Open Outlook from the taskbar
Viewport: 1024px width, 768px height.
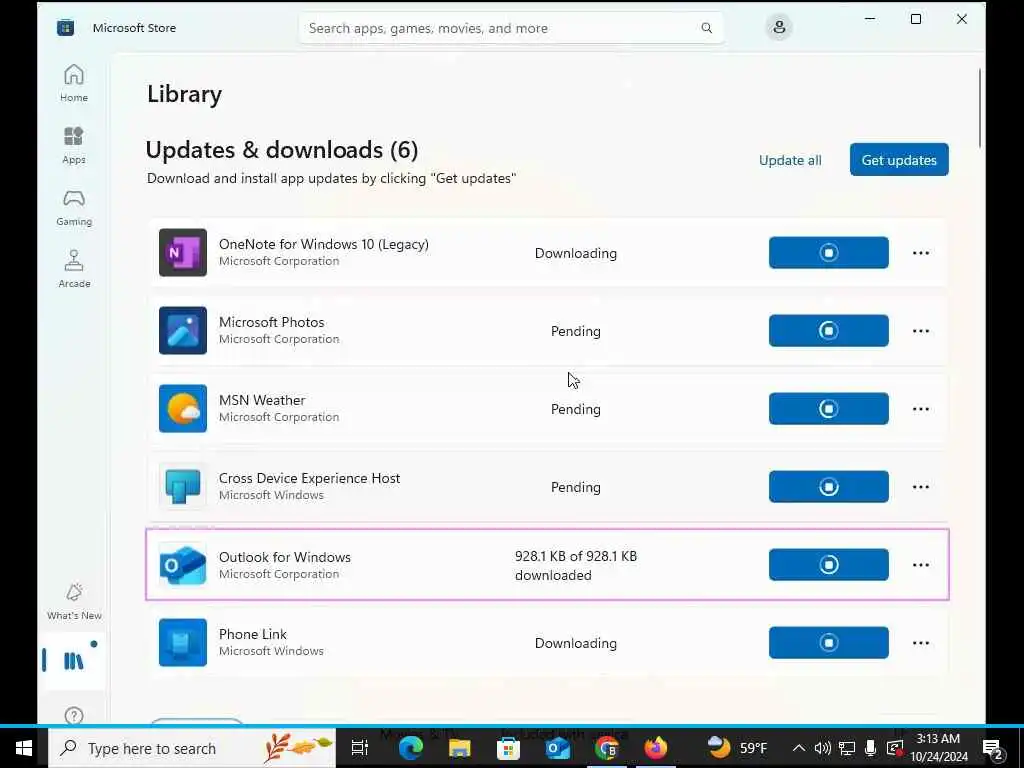click(558, 748)
